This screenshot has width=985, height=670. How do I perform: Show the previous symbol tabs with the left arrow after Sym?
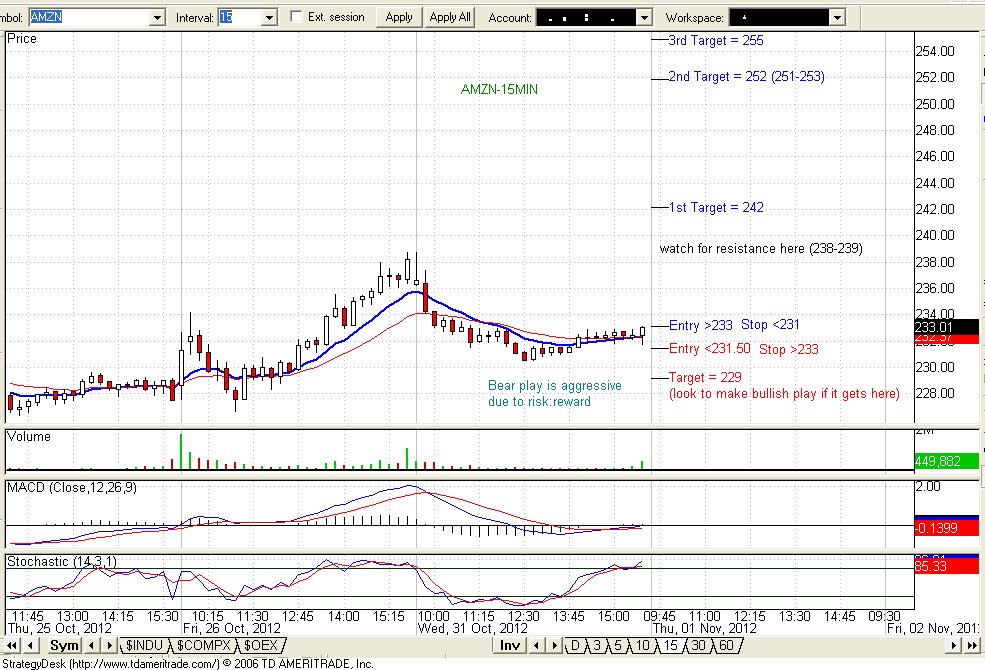click(92, 645)
